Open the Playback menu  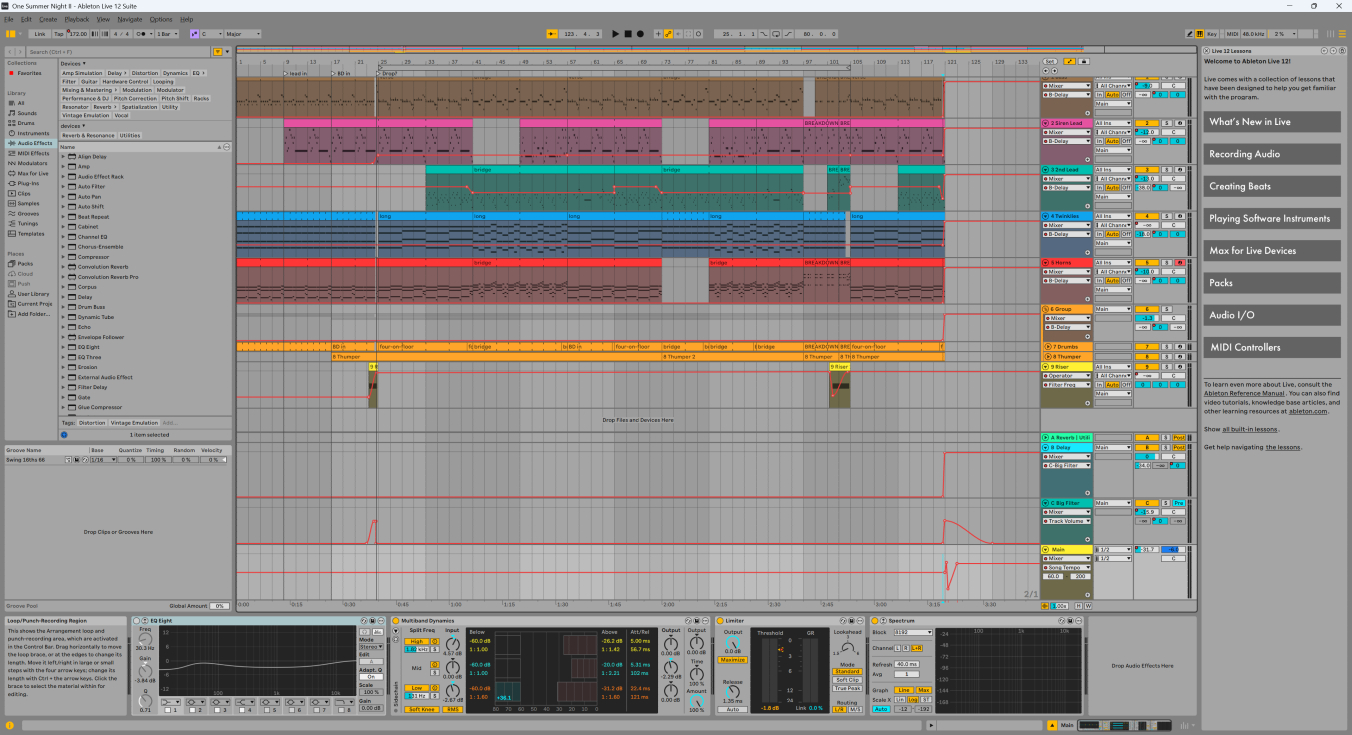click(x=77, y=19)
